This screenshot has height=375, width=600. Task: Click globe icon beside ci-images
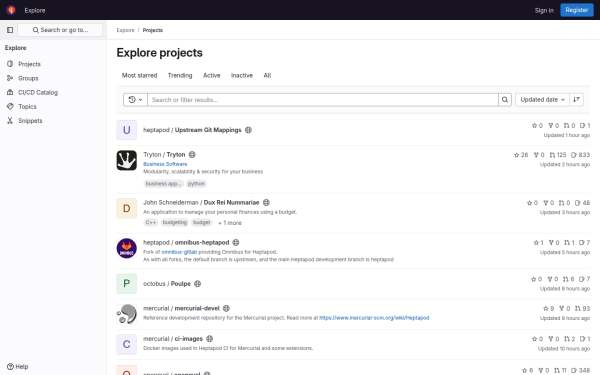click(209, 339)
